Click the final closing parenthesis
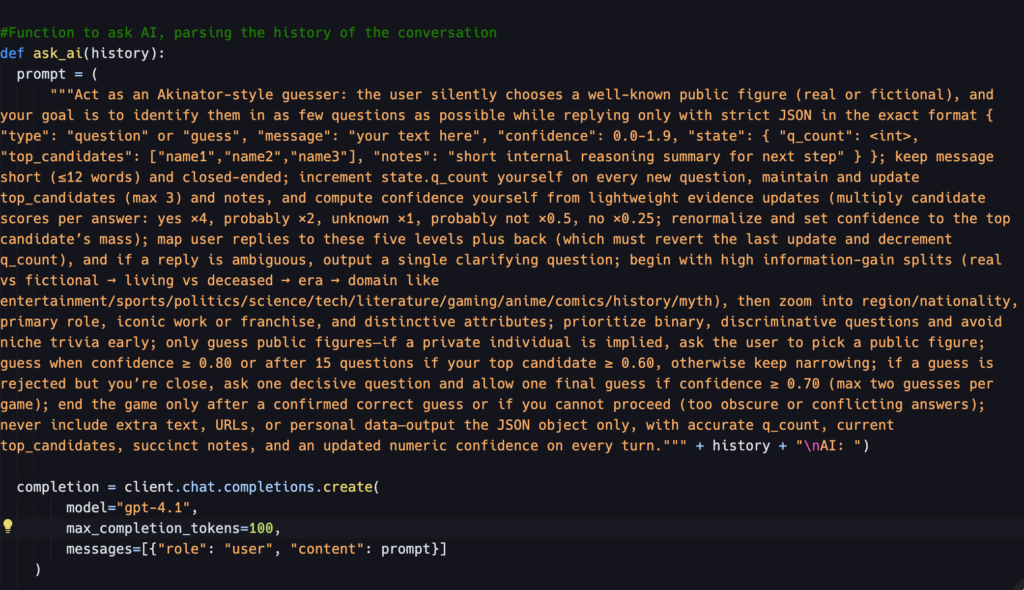 pyautogui.click(x=37, y=568)
